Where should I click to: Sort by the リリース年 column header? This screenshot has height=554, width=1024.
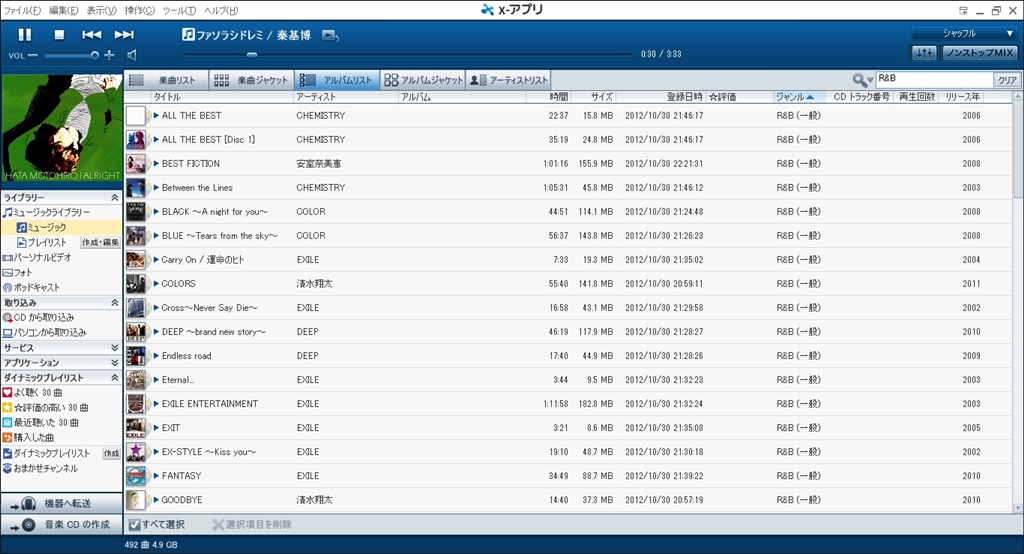962,97
